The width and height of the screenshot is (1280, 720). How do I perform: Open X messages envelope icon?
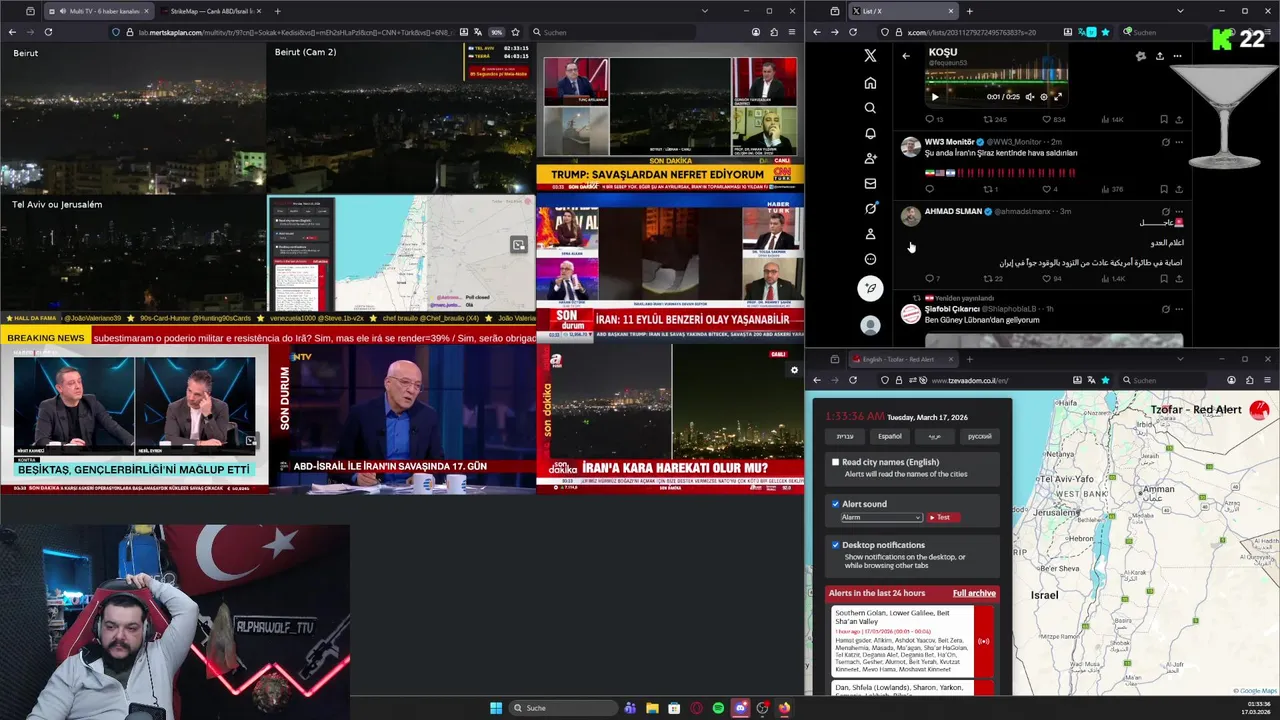(870, 183)
